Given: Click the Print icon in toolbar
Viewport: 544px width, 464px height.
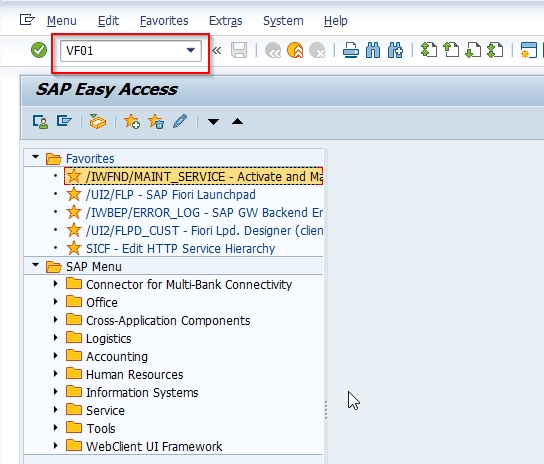Looking at the screenshot, I should click(x=350, y=51).
